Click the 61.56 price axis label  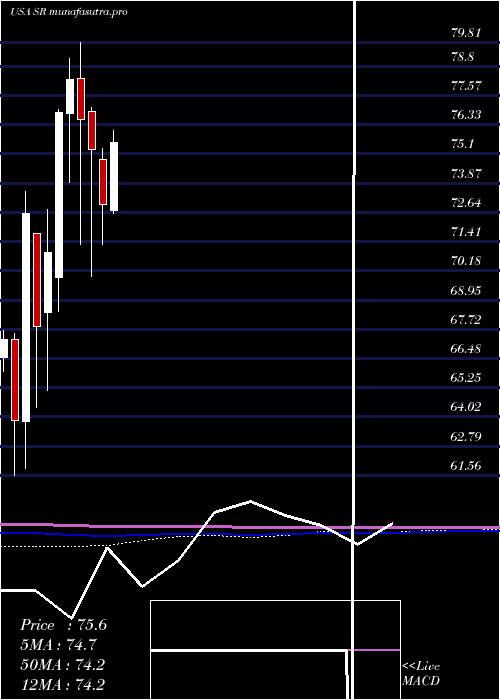466,466
